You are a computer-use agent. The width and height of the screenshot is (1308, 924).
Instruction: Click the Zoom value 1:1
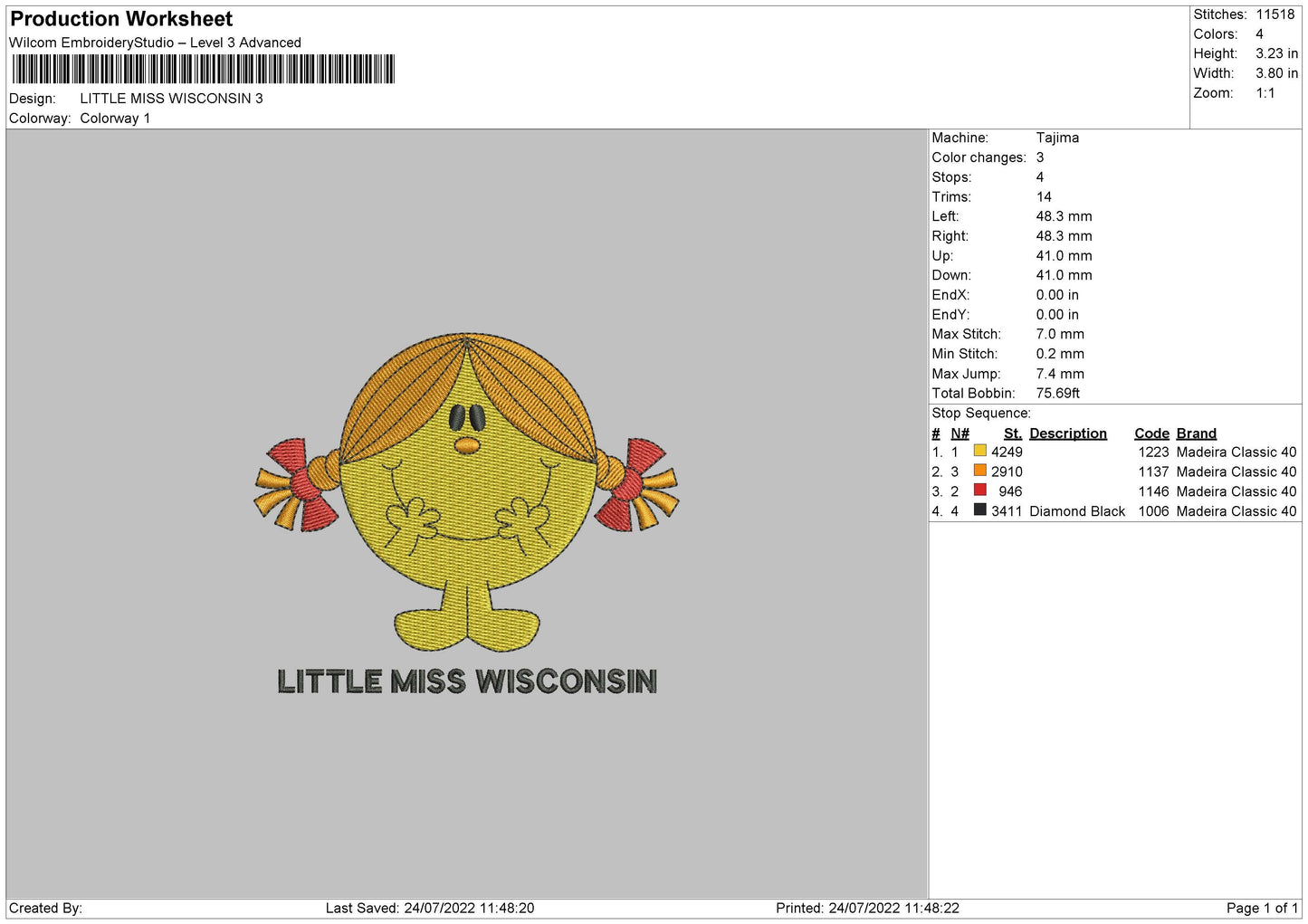click(1265, 93)
